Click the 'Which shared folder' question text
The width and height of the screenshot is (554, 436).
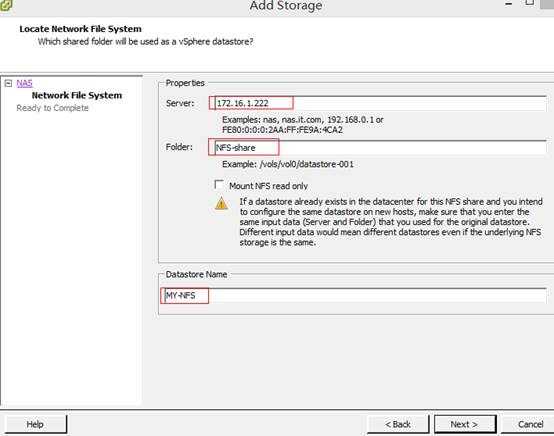[146, 42]
